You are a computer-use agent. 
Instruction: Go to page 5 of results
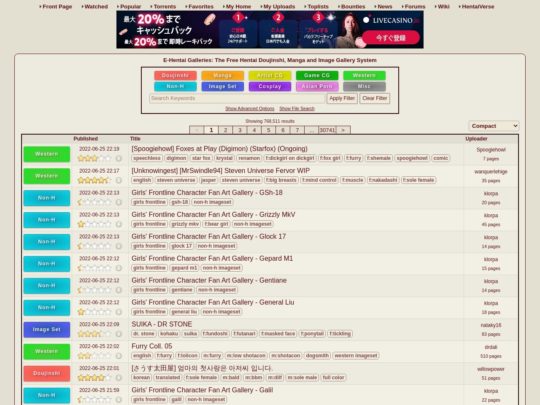pos(268,130)
